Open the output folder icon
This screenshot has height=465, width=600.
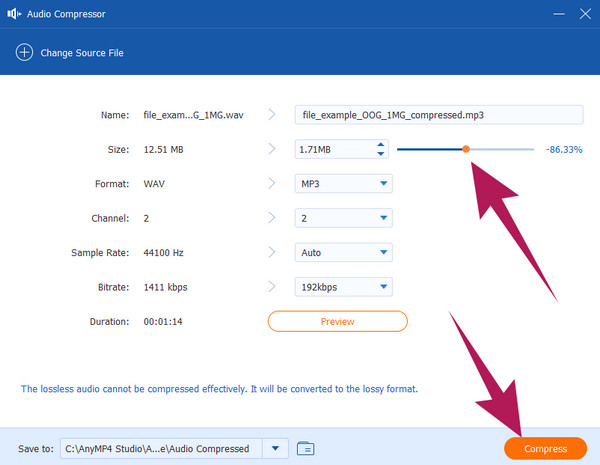point(305,448)
